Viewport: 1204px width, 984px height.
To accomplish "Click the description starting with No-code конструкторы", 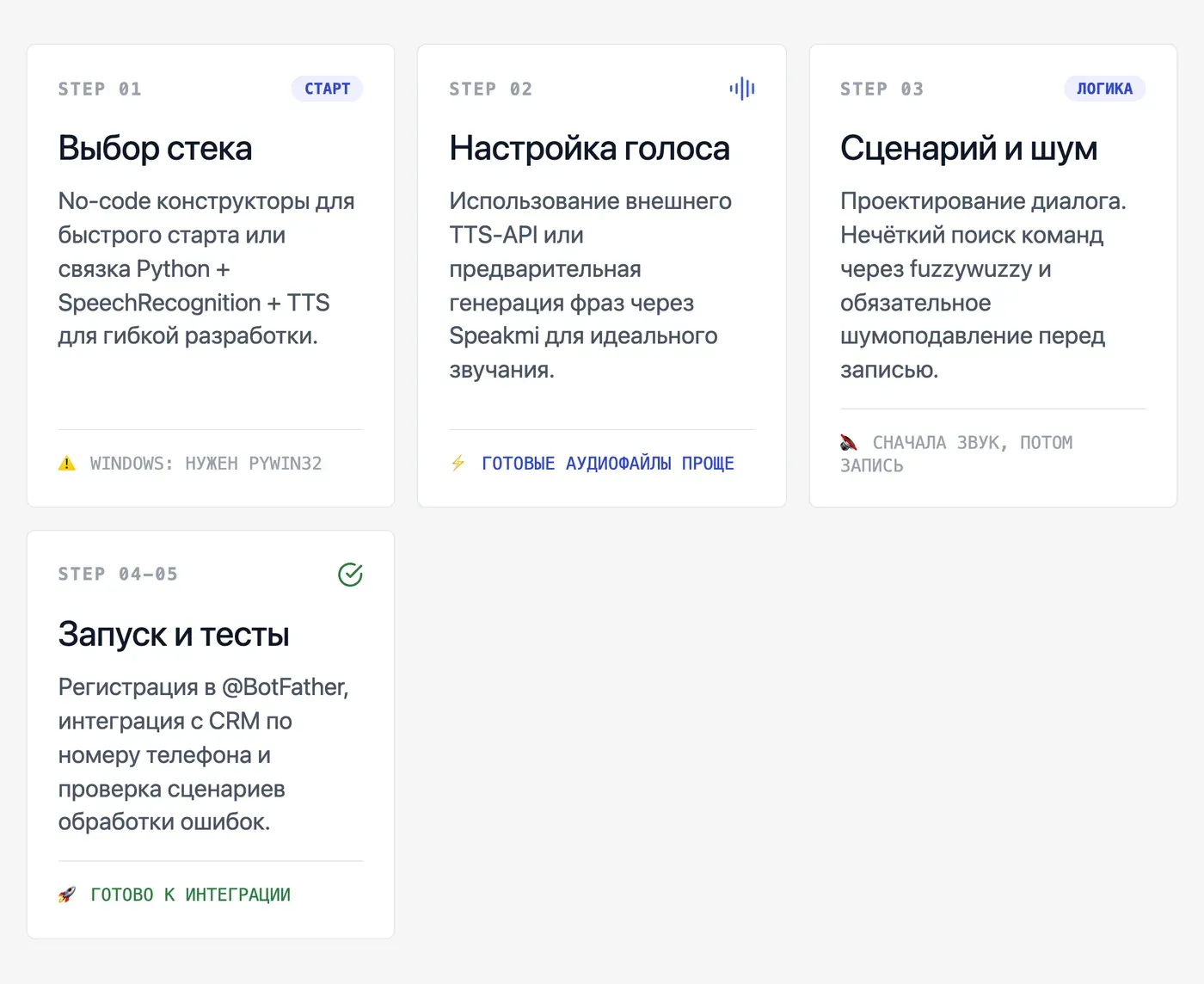I will [206, 268].
